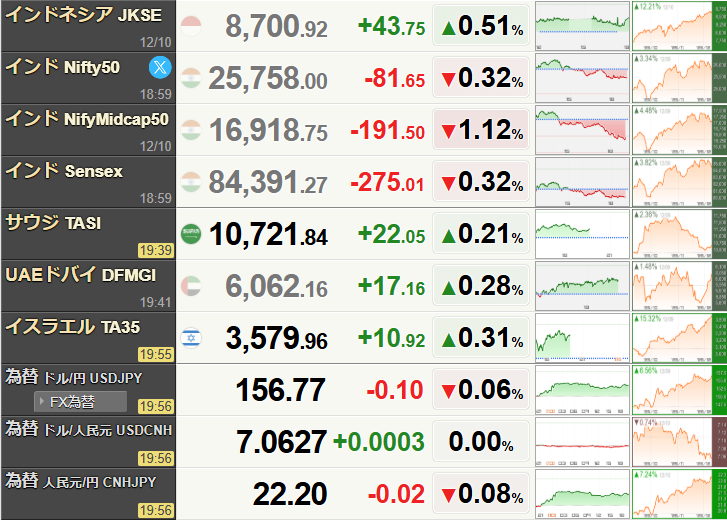Click the -81.65 change value for Nifty50

click(395, 78)
